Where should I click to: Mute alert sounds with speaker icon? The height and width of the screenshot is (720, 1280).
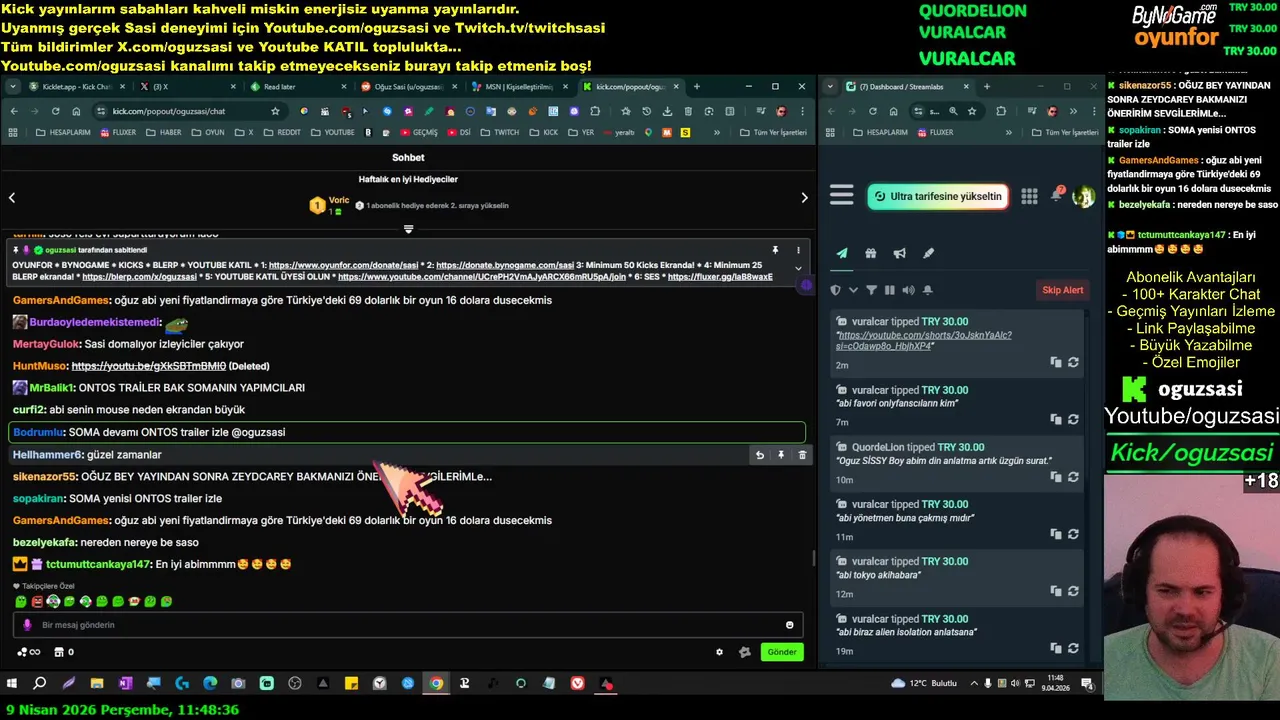908,290
